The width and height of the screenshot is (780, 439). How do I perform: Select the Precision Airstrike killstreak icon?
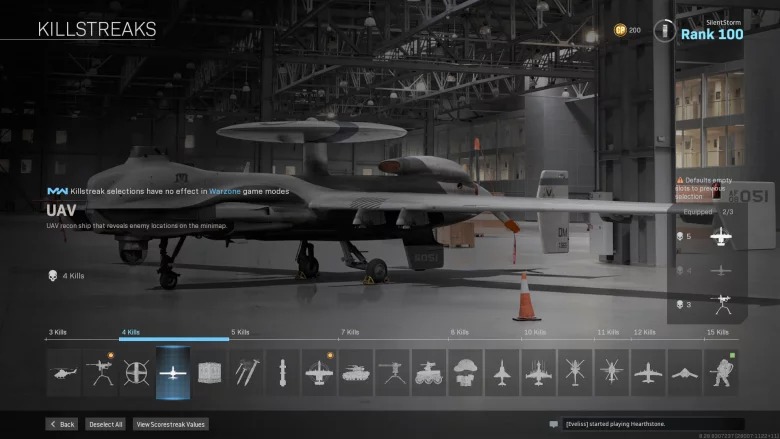(x=319, y=373)
